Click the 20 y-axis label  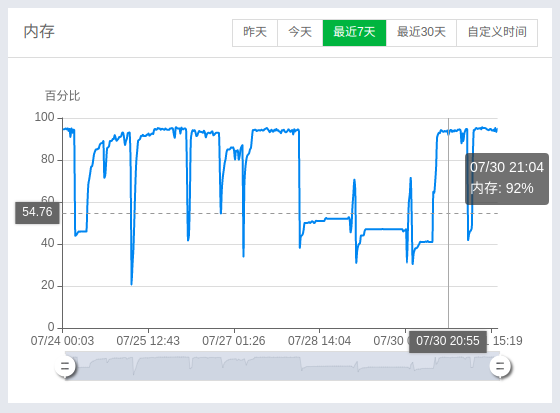(48, 285)
